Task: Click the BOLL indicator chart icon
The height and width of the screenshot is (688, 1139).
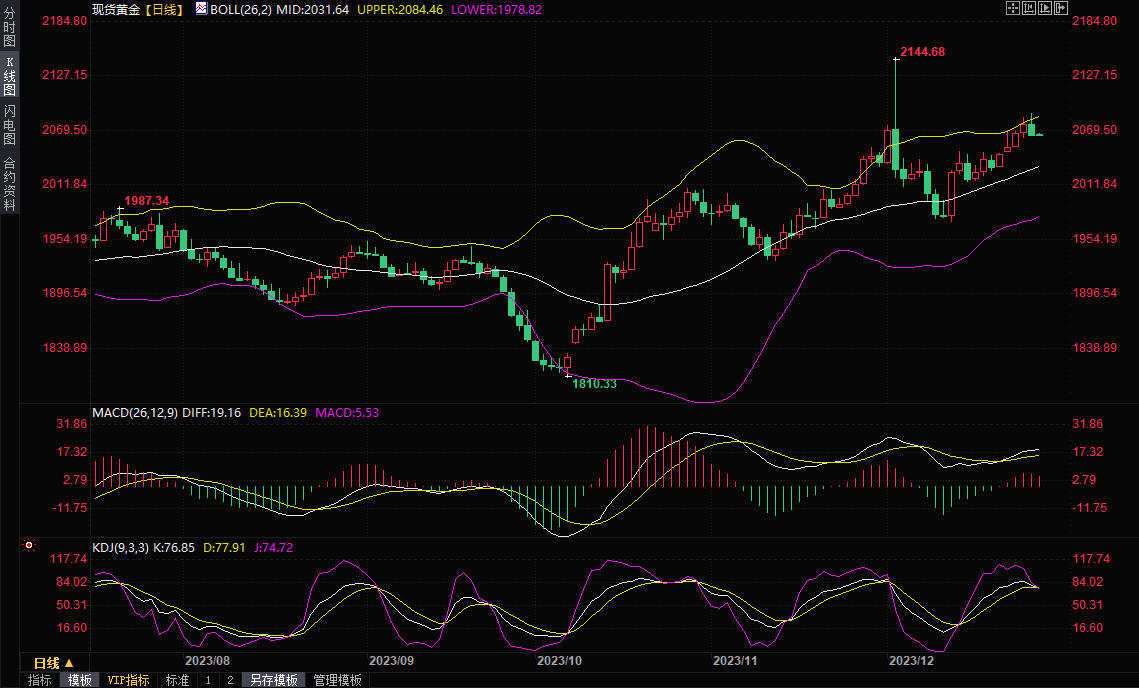Action: pyautogui.click(x=201, y=8)
